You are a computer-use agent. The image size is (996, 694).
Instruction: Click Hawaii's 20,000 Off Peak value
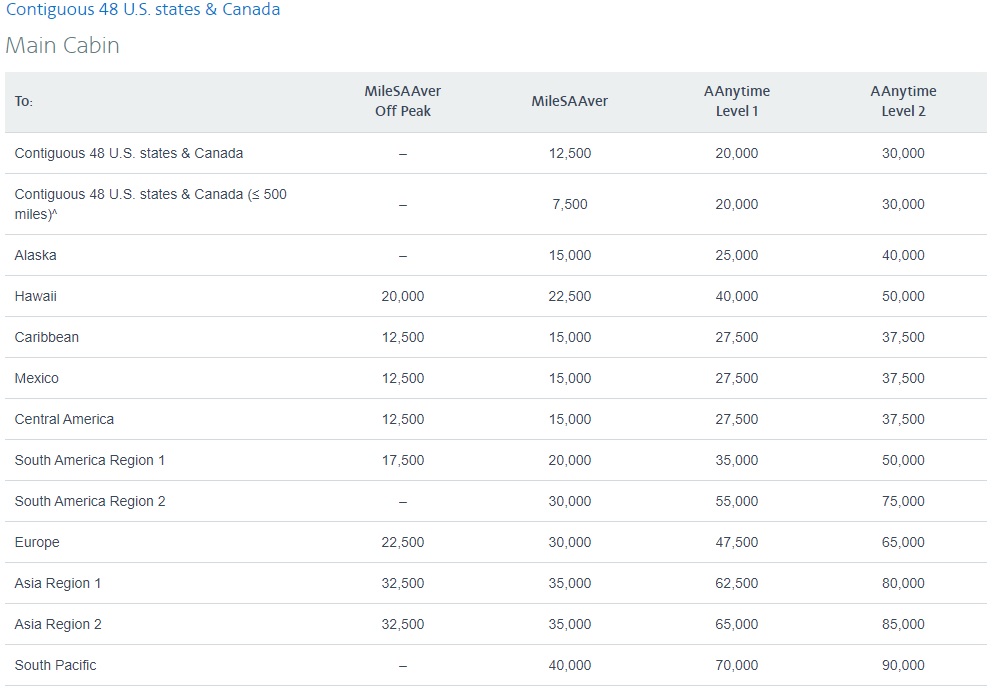pyautogui.click(x=402, y=296)
